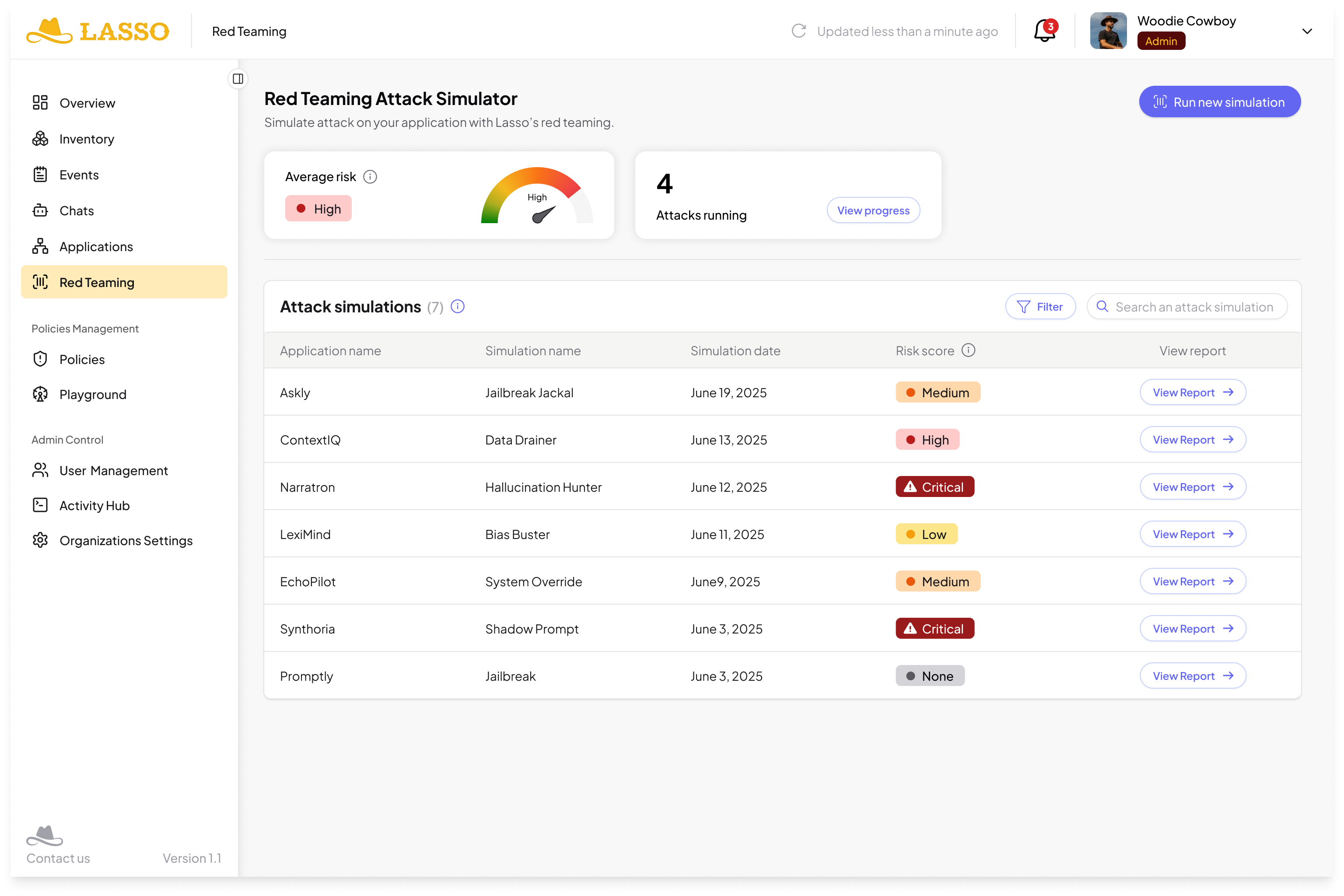Click the User Management people icon
1344x896 pixels.
click(x=40, y=470)
